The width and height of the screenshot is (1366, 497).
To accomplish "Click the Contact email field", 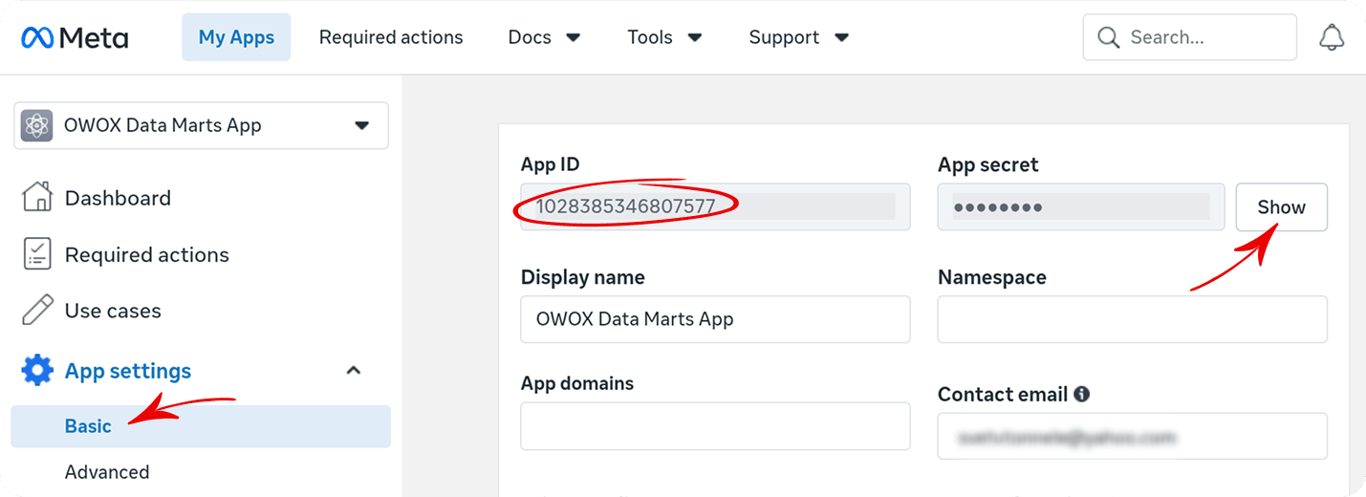I will 1132,436.
